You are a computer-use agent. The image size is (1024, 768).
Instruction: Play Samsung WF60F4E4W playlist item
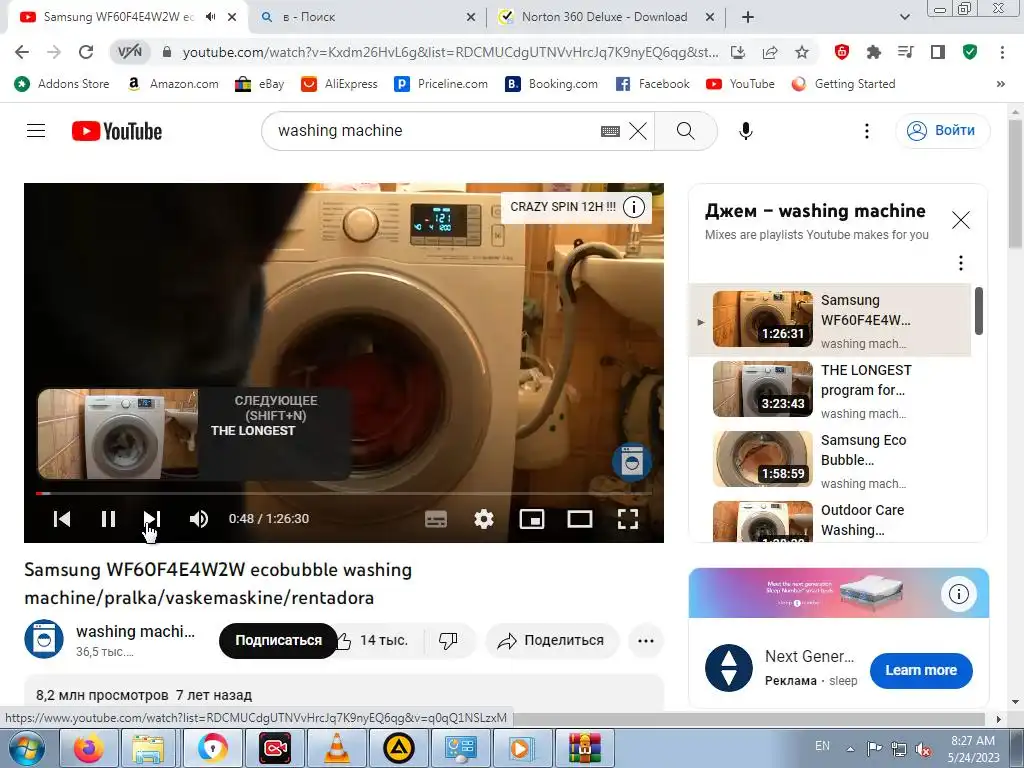click(830, 319)
